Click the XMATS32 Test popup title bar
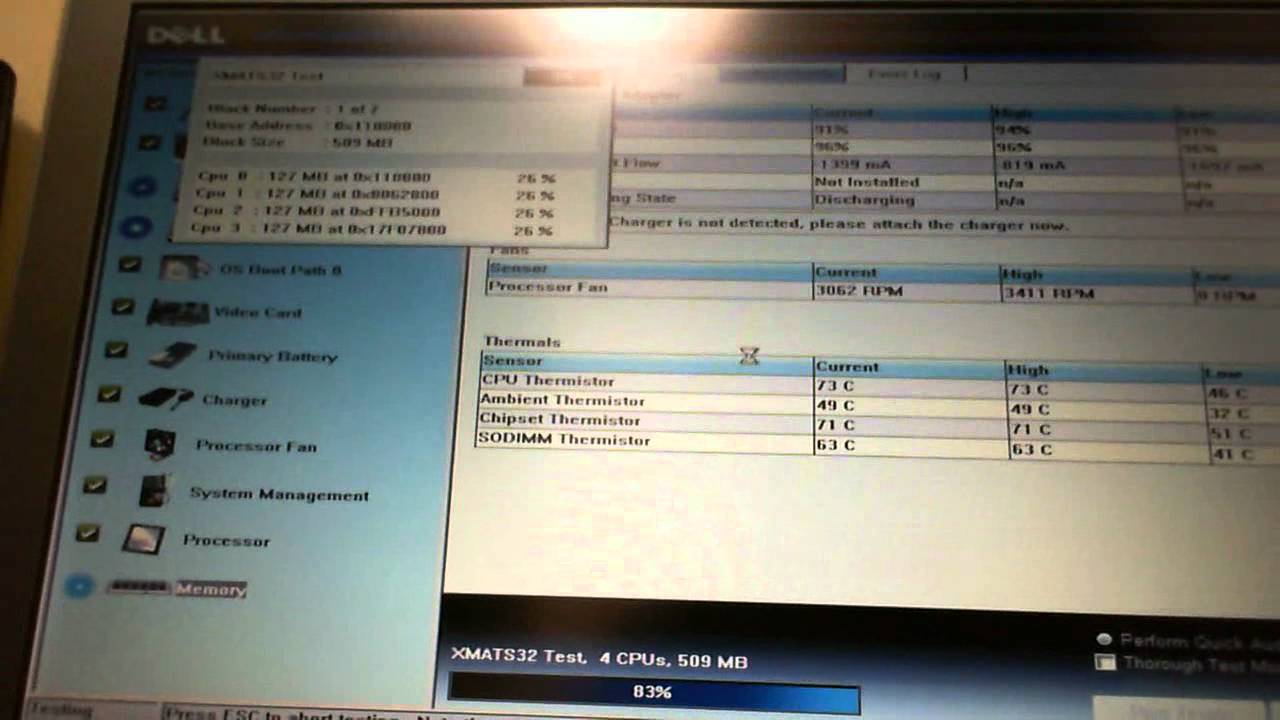This screenshot has height=720, width=1280. [400, 75]
